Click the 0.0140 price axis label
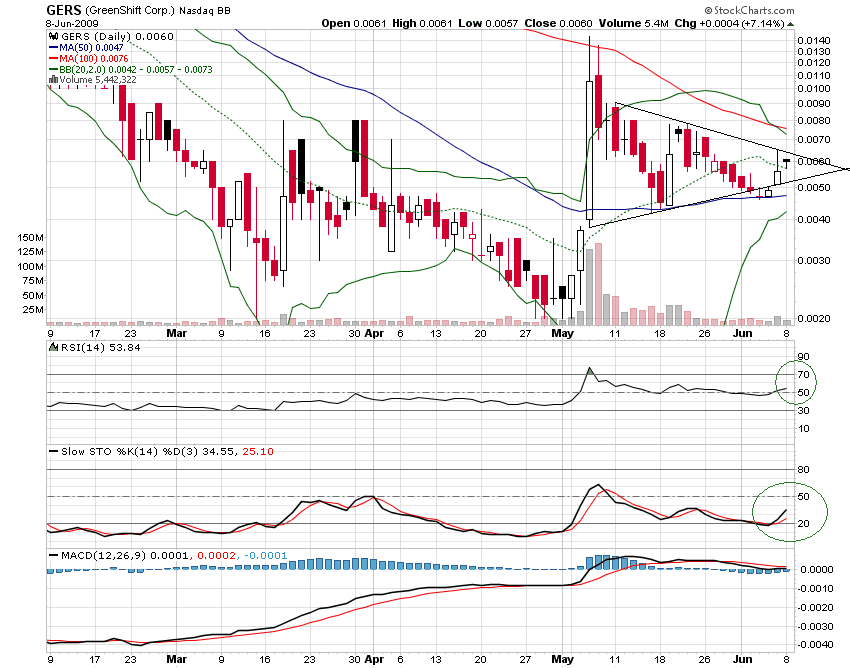Image resolution: width=850 pixels, height=668 pixels. (x=814, y=41)
